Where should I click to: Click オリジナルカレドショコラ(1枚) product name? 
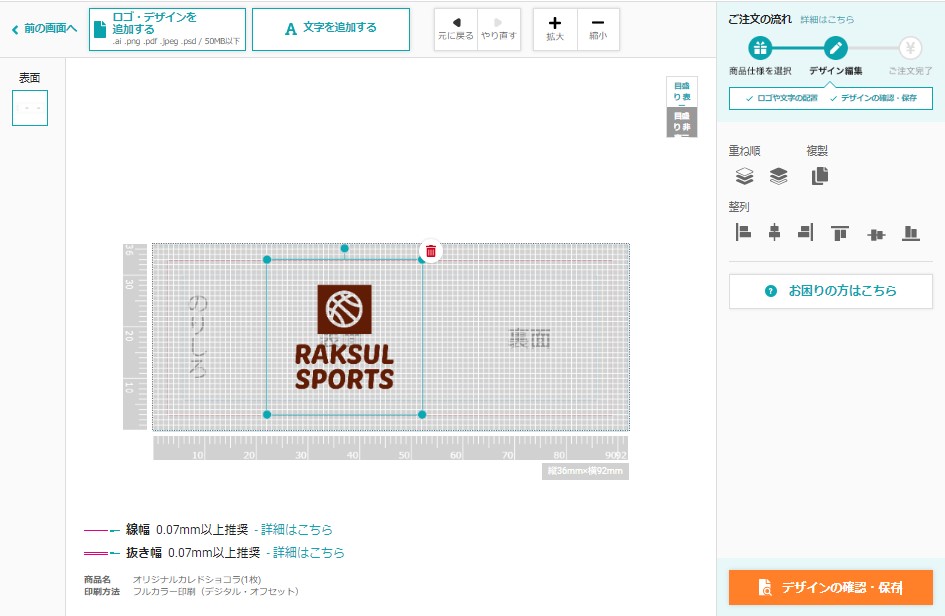point(196,579)
